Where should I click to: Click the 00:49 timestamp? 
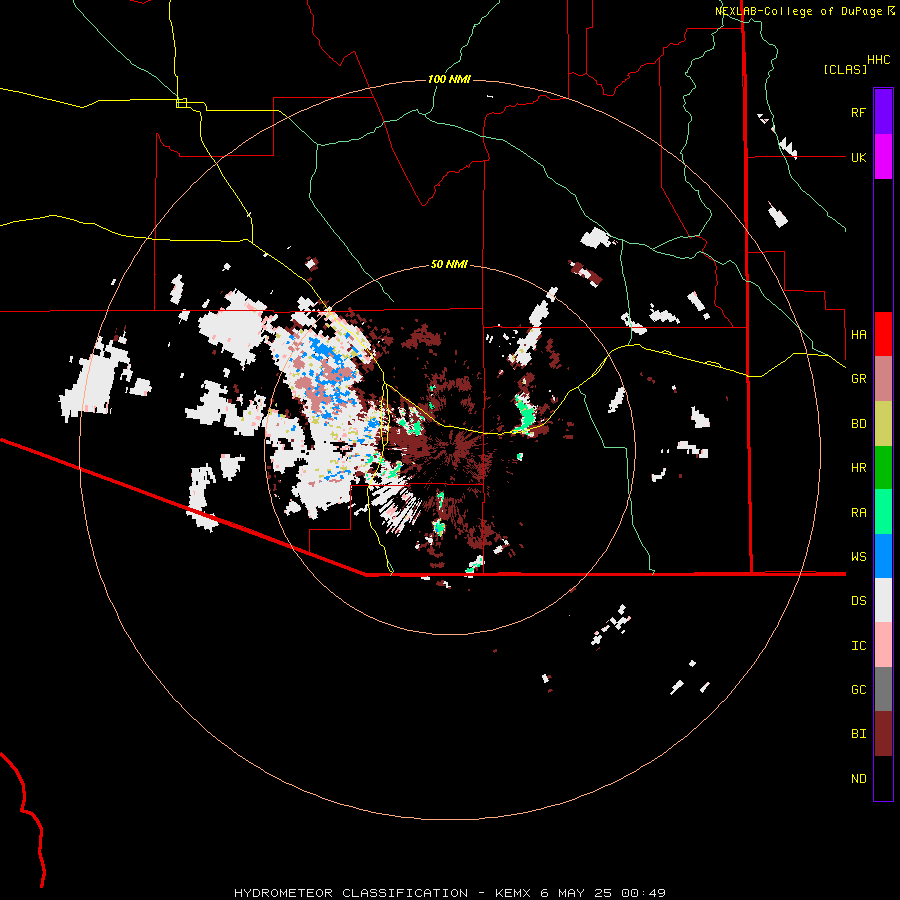pyautogui.click(x=643, y=893)
